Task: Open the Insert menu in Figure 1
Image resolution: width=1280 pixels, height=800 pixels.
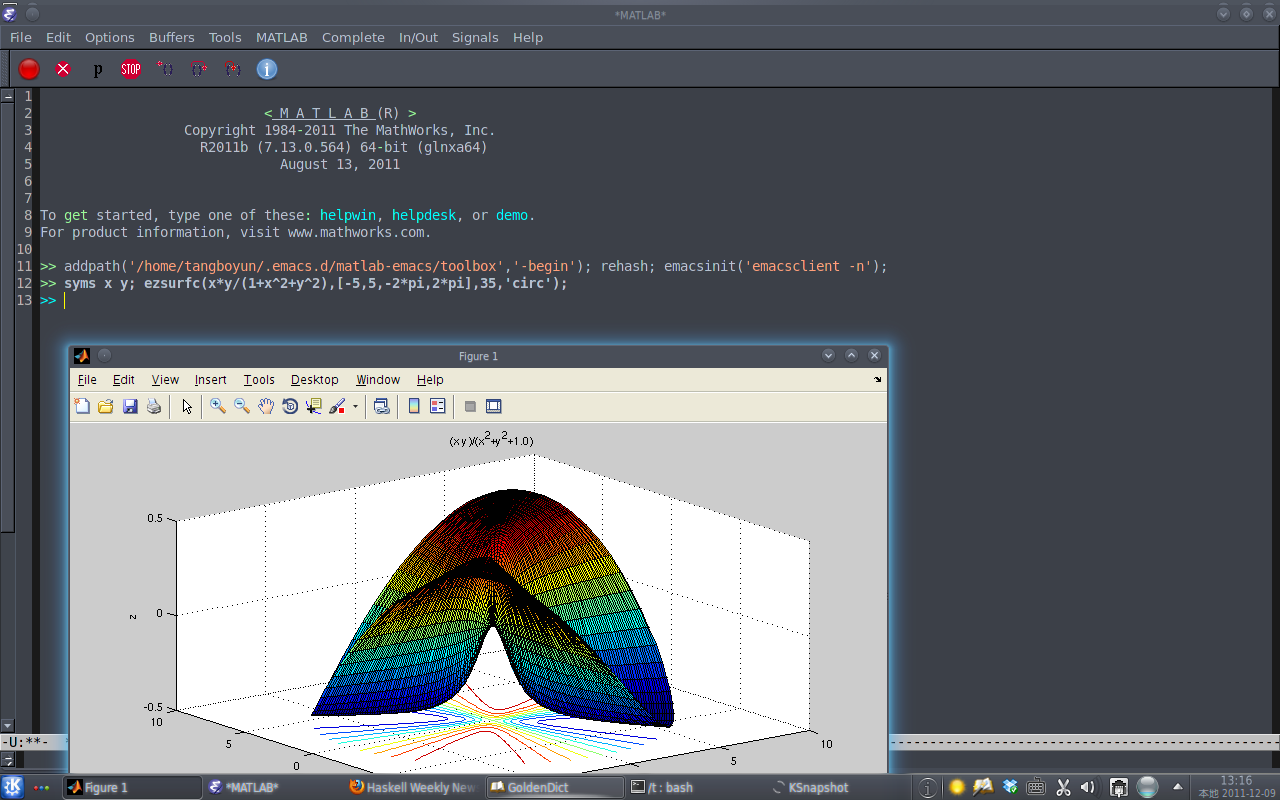Action: (211, 380)
